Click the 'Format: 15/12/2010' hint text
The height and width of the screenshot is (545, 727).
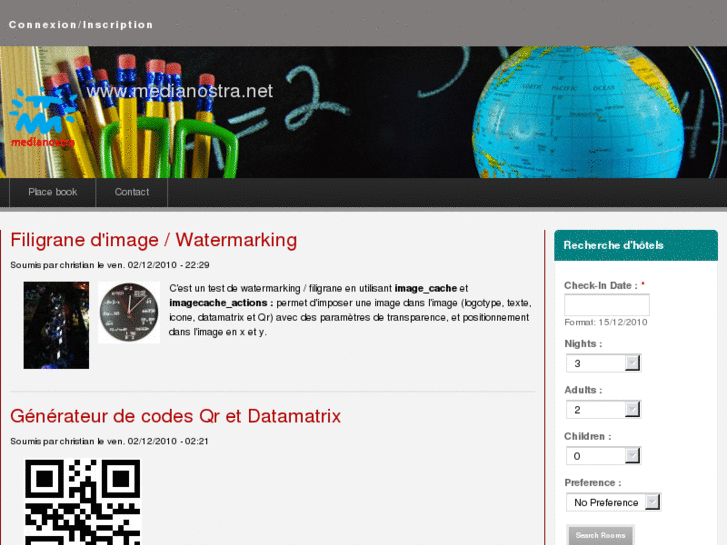coord(606,322)
